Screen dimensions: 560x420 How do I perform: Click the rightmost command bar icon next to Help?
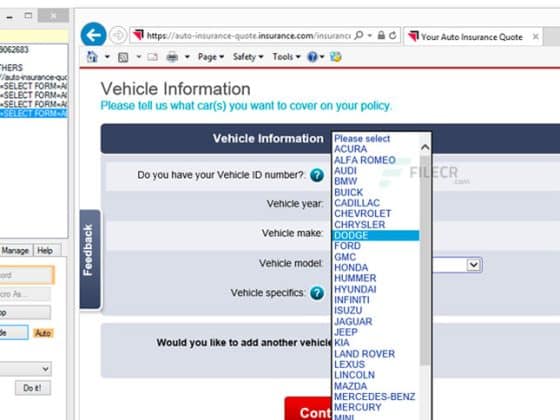(335, 57)
